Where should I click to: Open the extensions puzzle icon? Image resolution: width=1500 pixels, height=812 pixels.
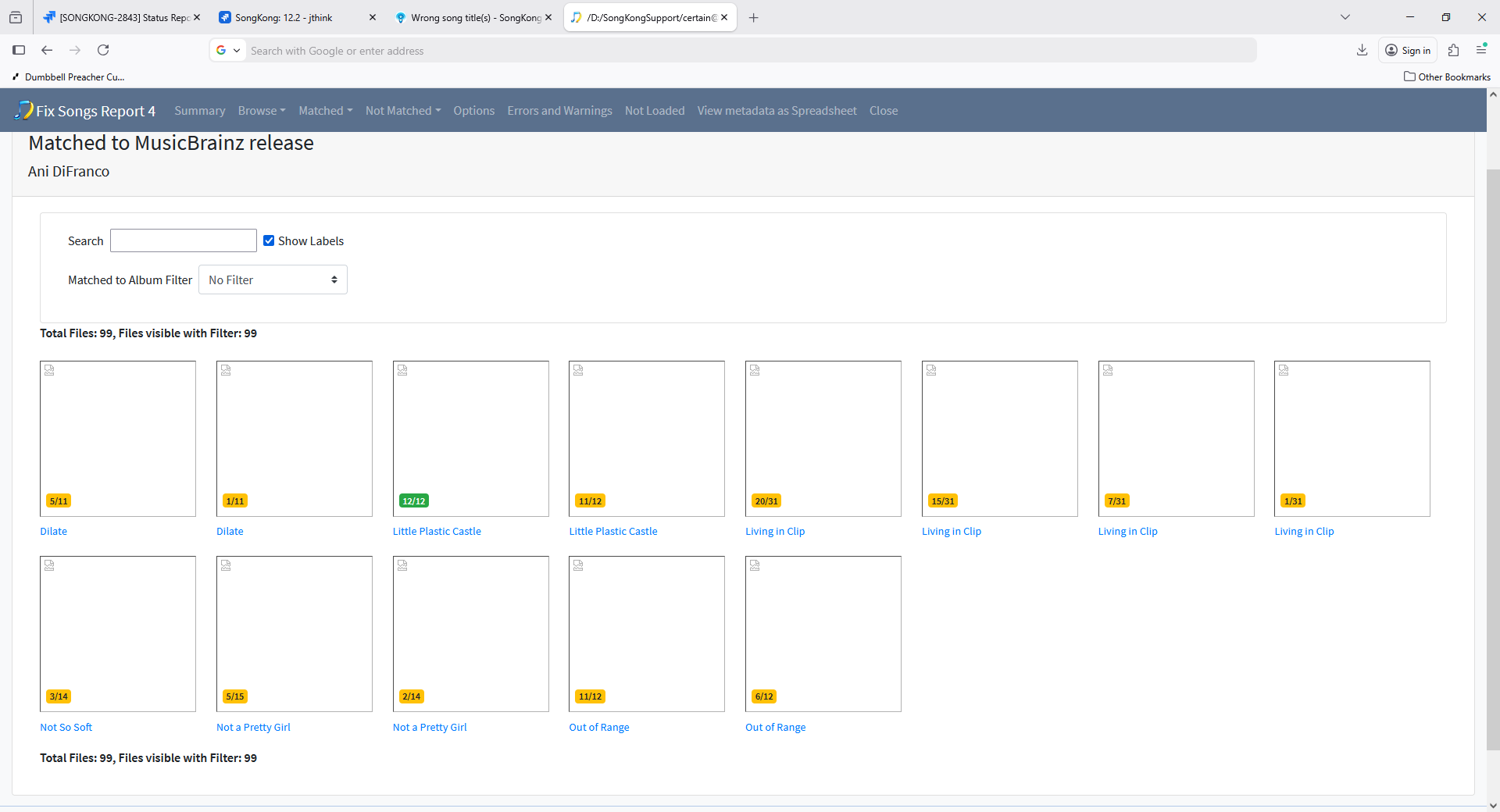point(1453,50)
